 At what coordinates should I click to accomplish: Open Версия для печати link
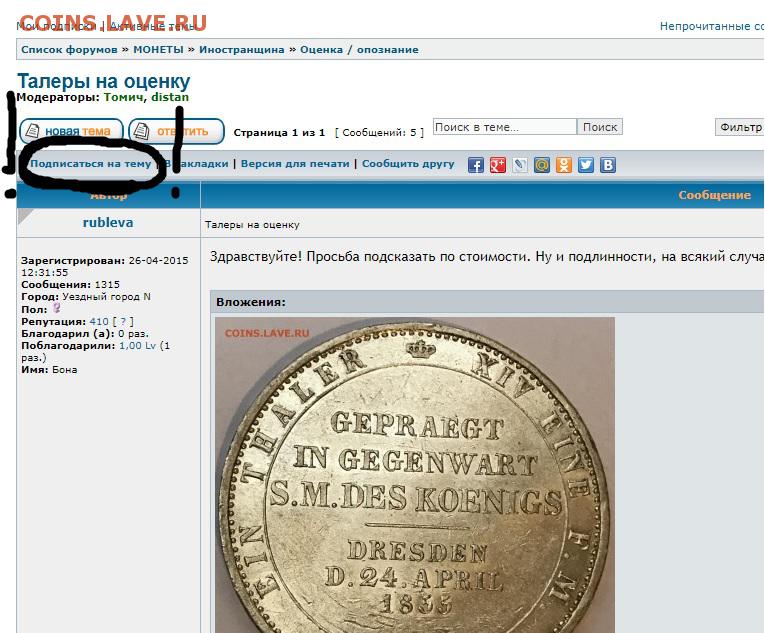click(295, 164)
